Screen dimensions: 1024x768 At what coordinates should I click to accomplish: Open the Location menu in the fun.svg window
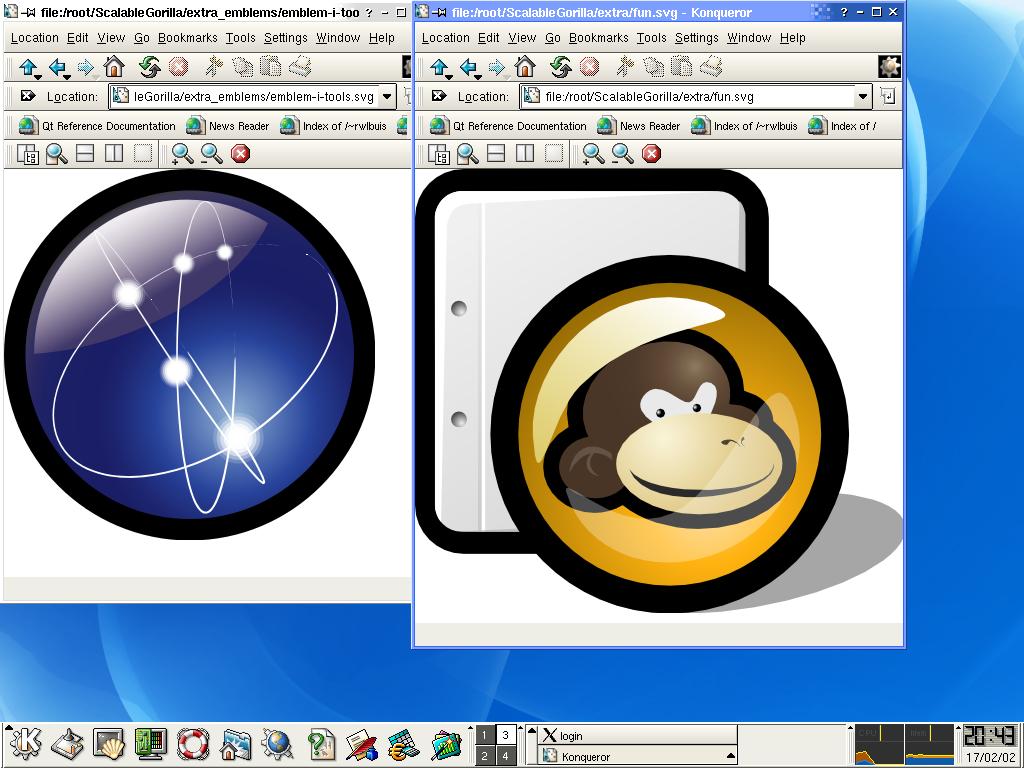(x=445, y=38)
